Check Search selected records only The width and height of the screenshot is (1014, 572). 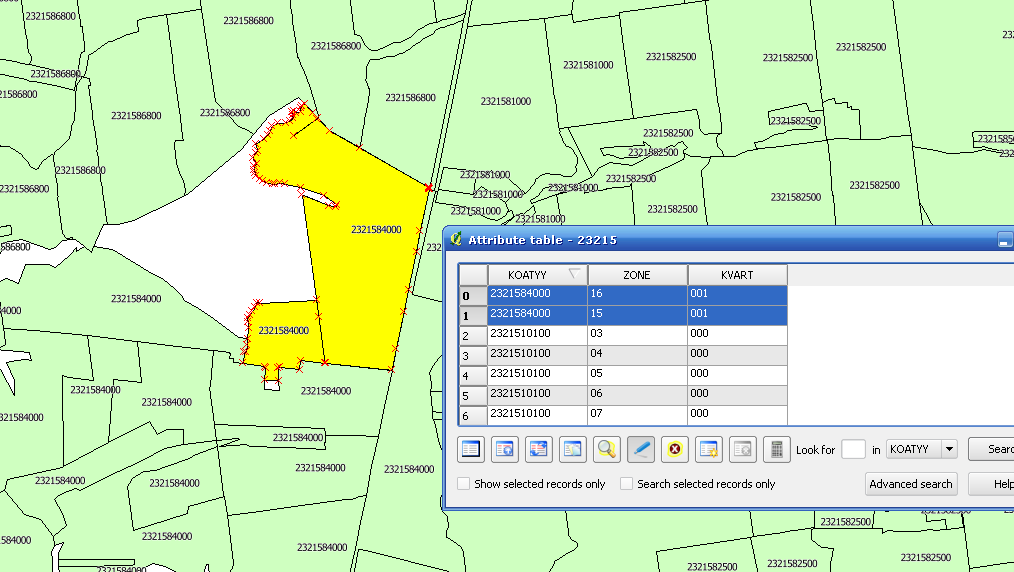pyautogui.click(x=627, y=484)
